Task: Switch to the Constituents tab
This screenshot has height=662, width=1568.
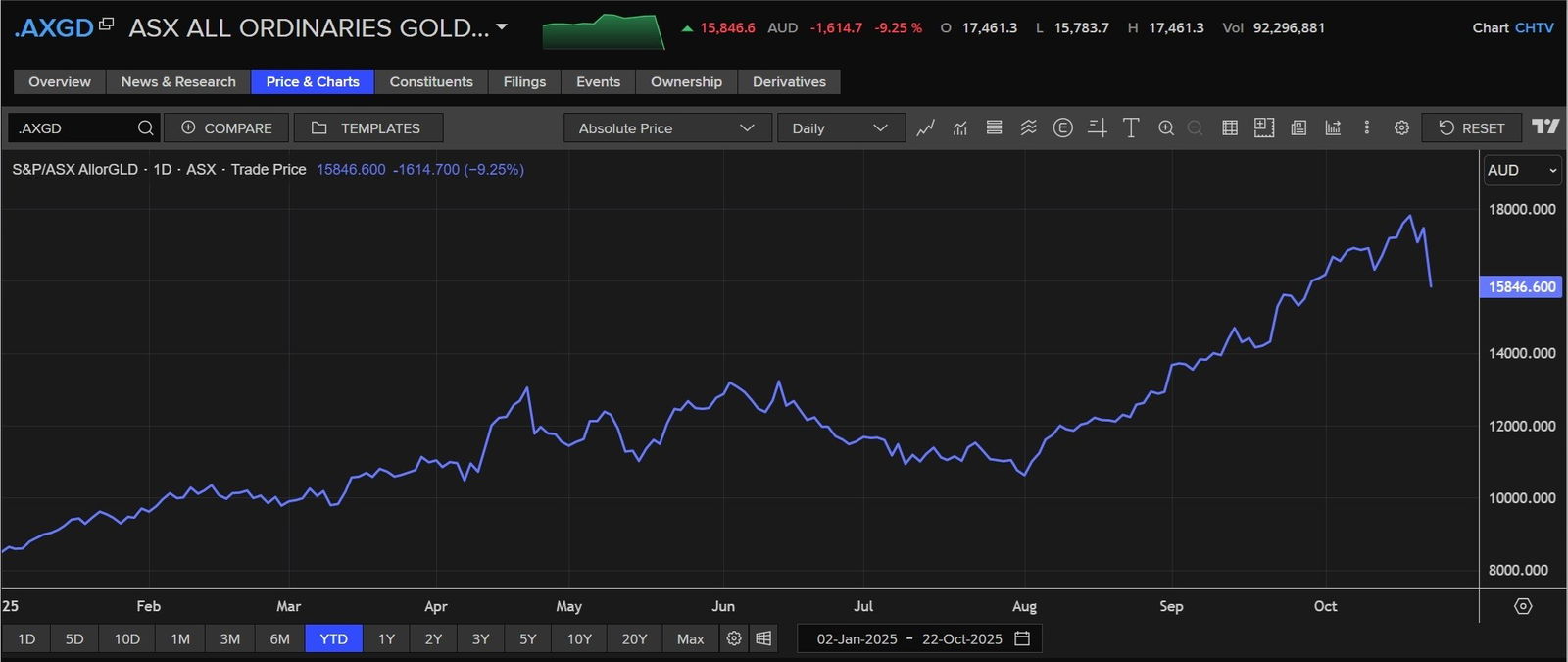Action: [431, 82]
